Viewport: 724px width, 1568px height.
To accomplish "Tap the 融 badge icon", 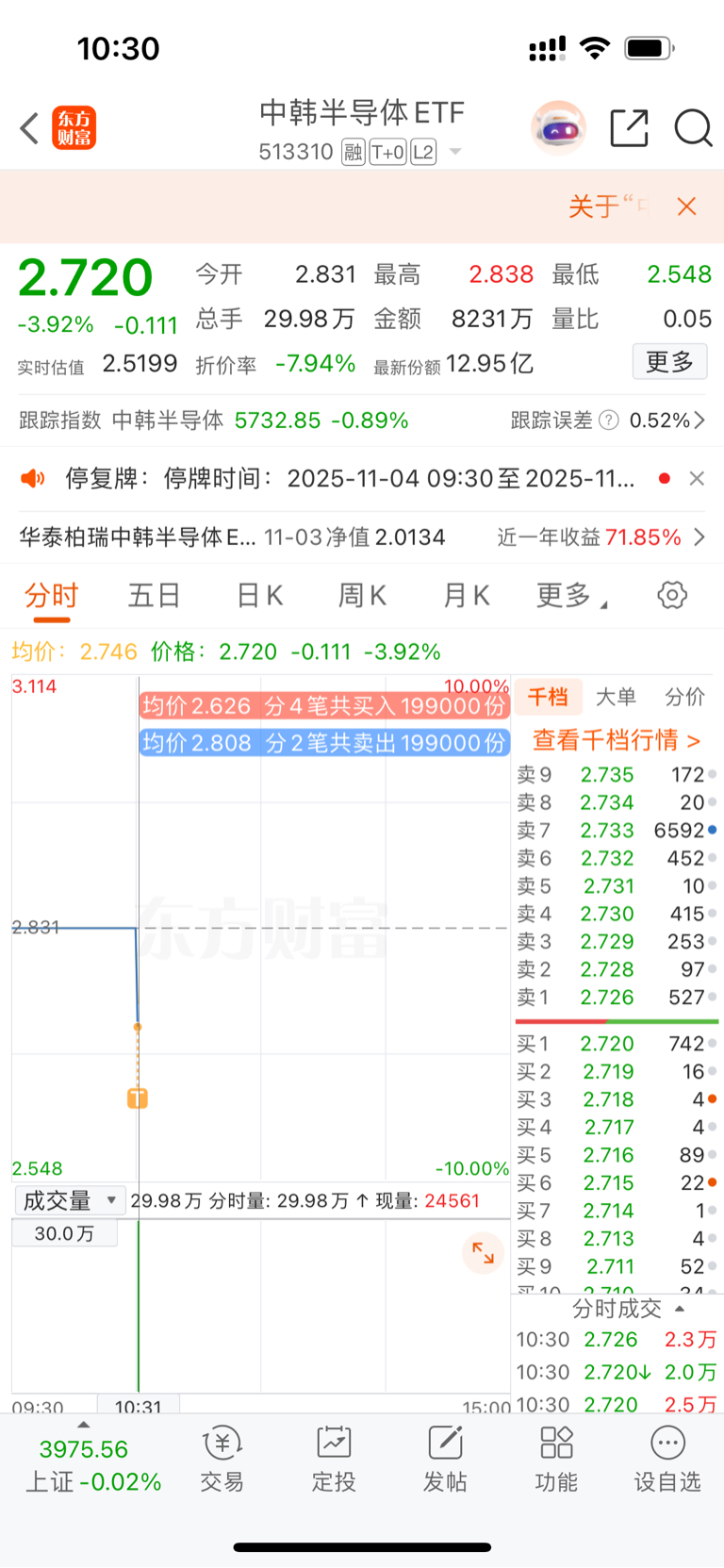I will [x=353, y=152].
